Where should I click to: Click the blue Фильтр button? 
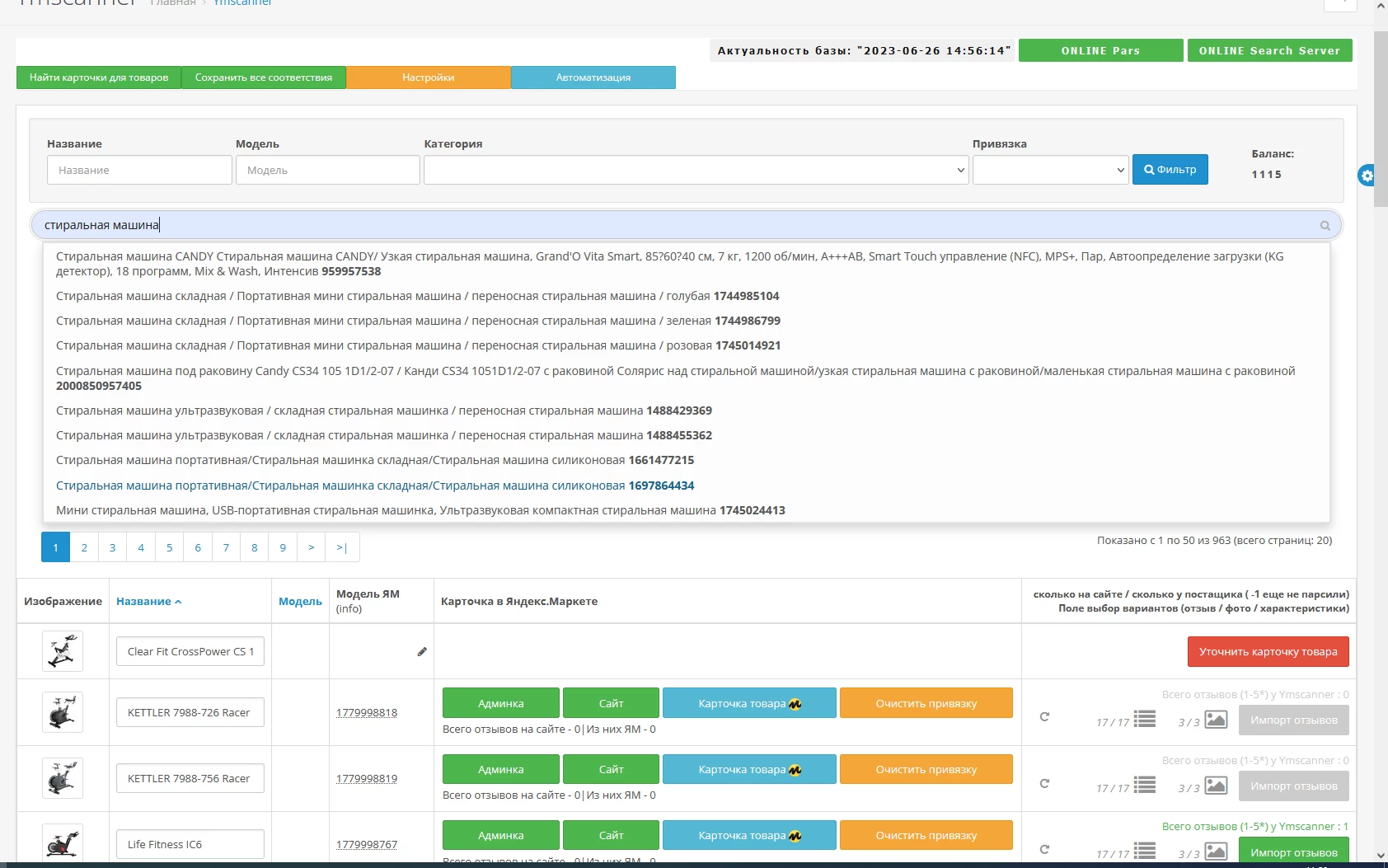(x=1170, y=170)
